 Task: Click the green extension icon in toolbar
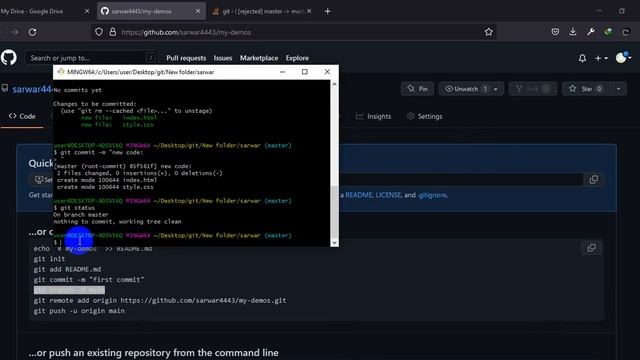click(x=608, y=32)
